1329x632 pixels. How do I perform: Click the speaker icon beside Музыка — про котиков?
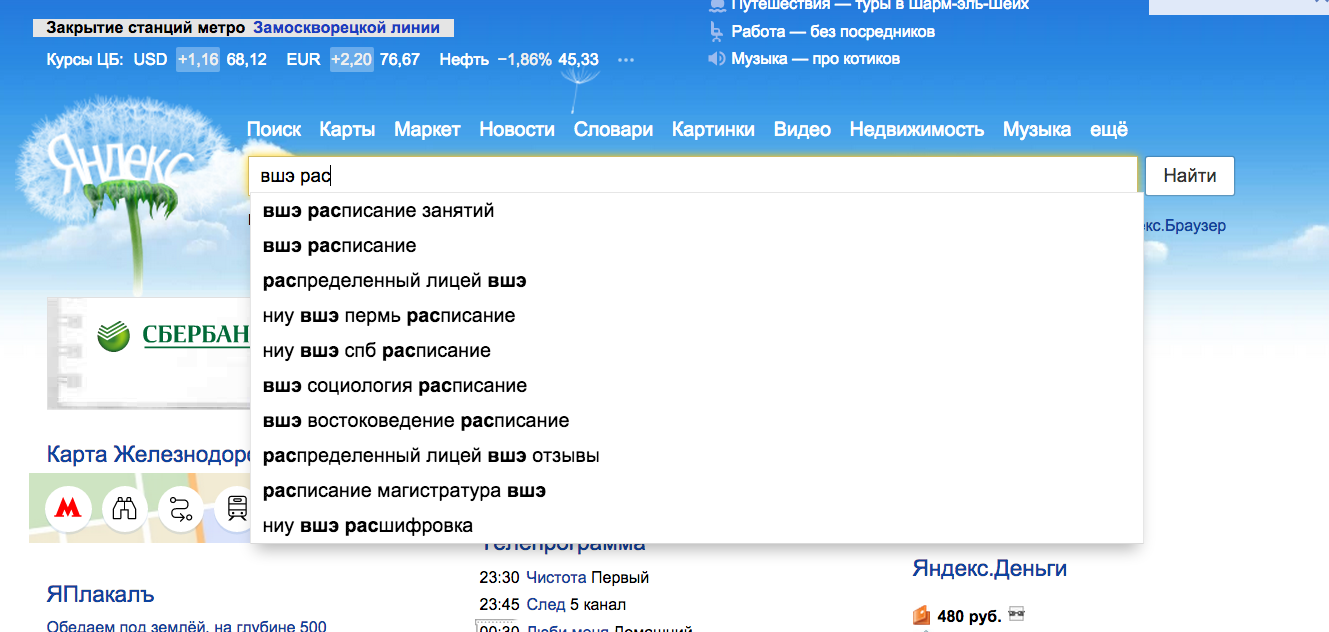point(716,59)
